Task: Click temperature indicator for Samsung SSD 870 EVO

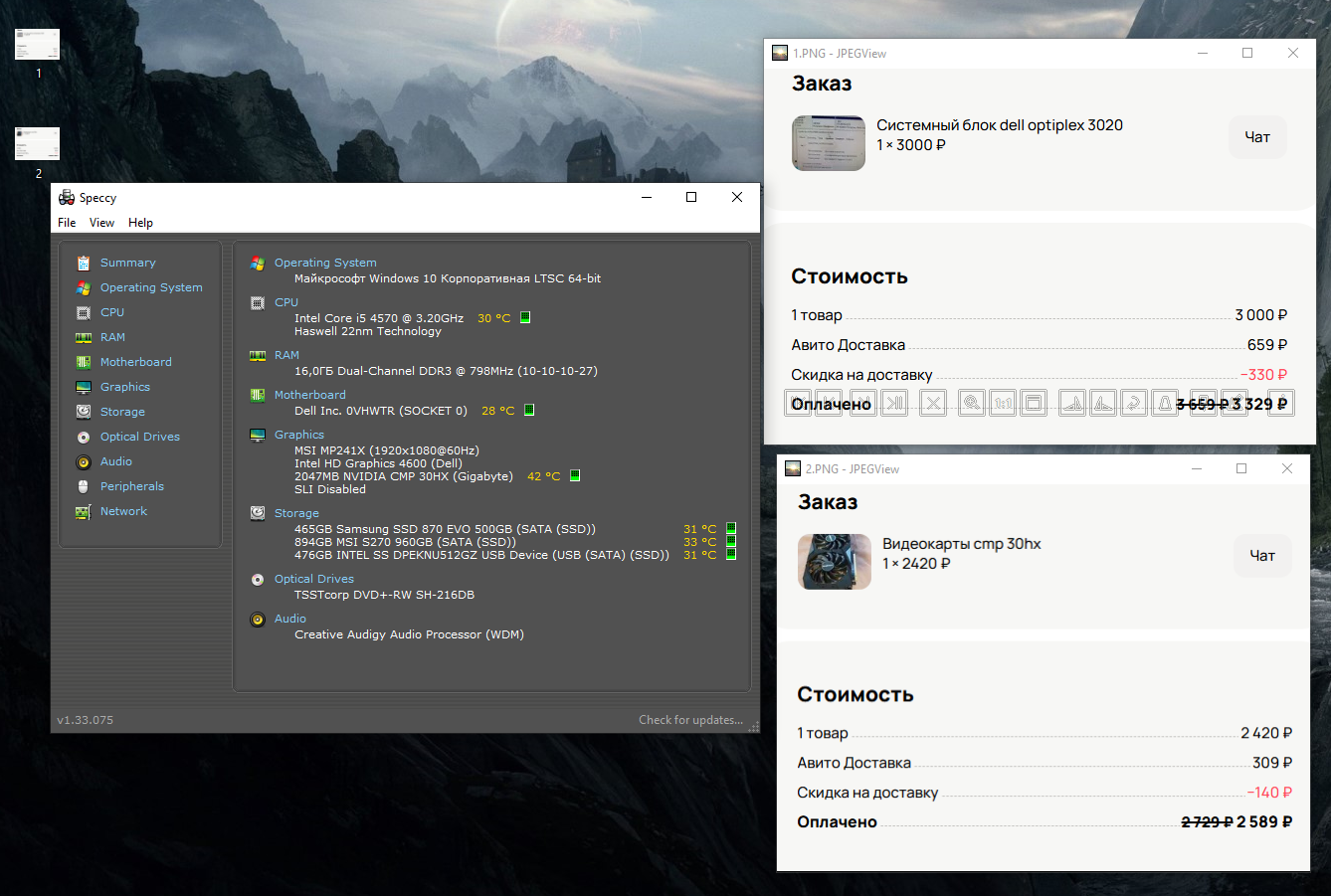Action: click(731, 528)
